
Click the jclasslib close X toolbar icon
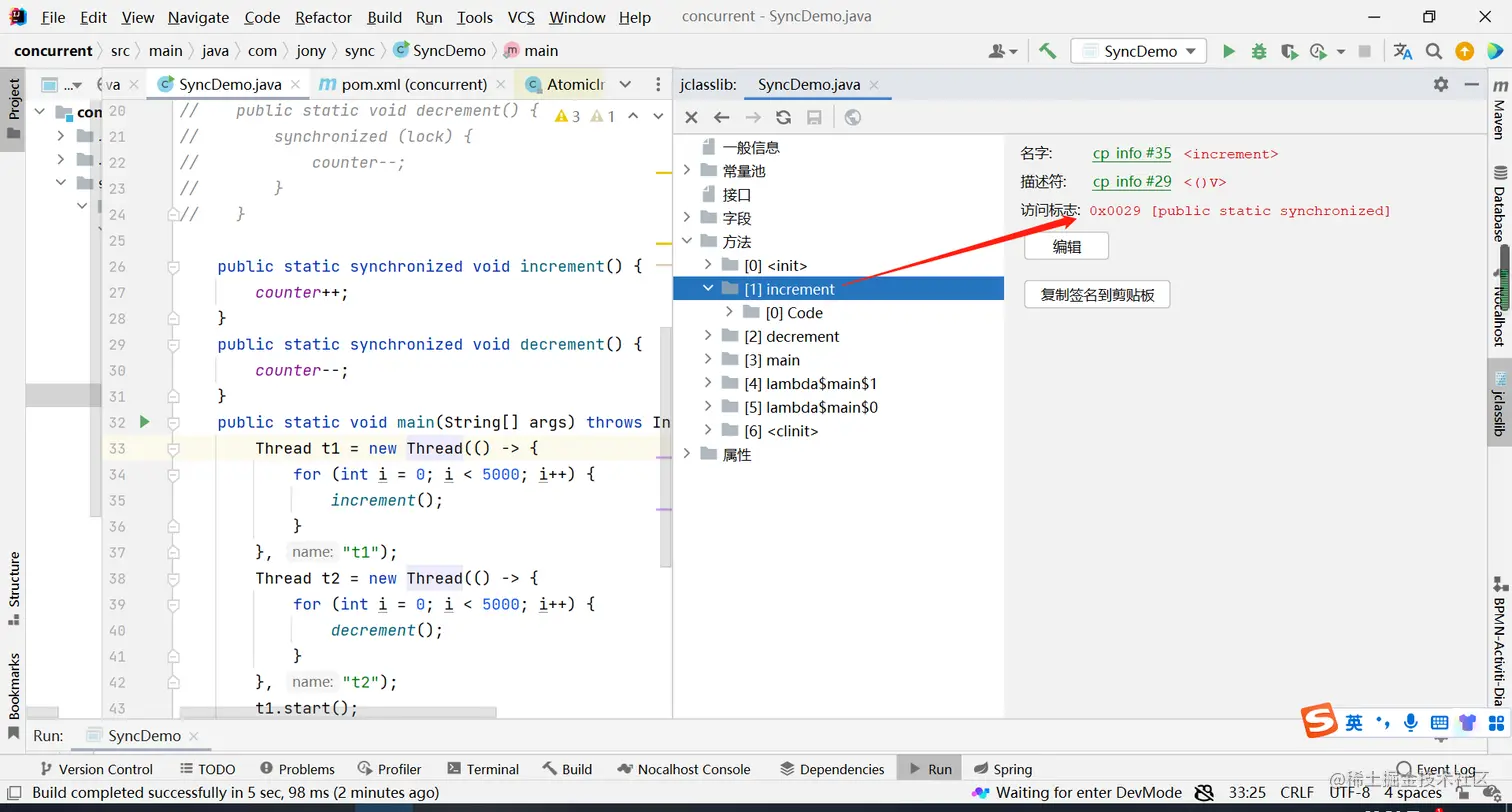691,117
